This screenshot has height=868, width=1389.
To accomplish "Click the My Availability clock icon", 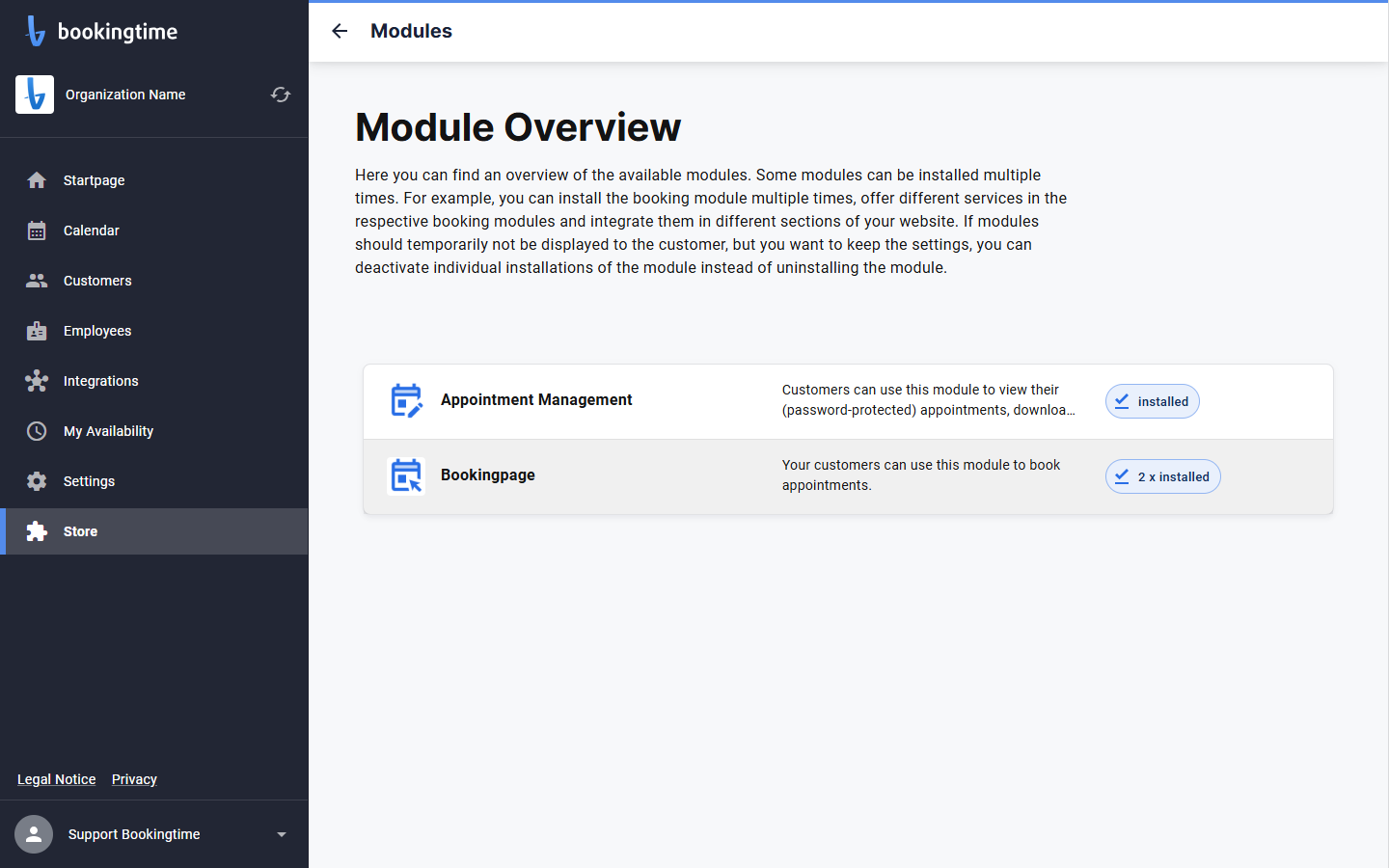I will (x=37, y=431).
